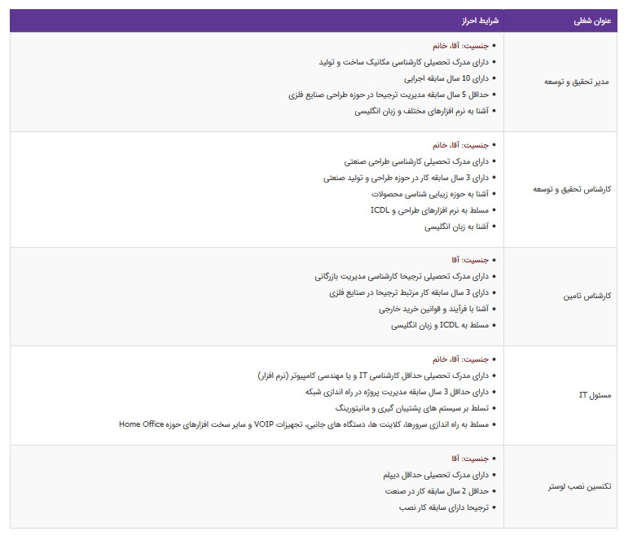The height and width of the screenshot is (557, 634).
Task: Click 'آشنا به زبان انگلیسی' line
Action: tap(456, 227)
